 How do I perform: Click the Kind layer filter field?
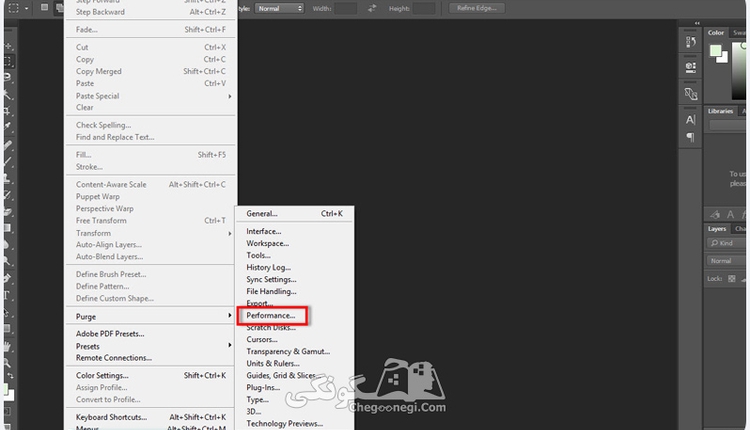coord(727,243)
